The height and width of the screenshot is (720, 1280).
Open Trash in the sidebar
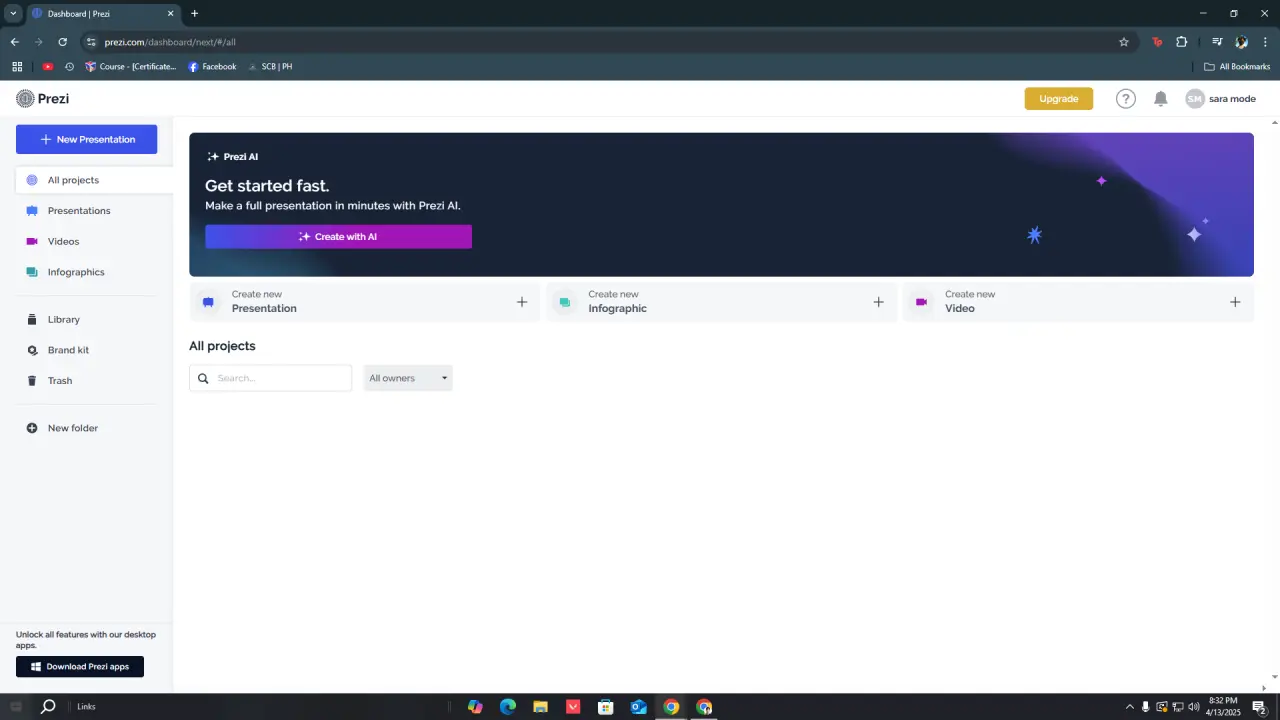(x=60, y=380)
